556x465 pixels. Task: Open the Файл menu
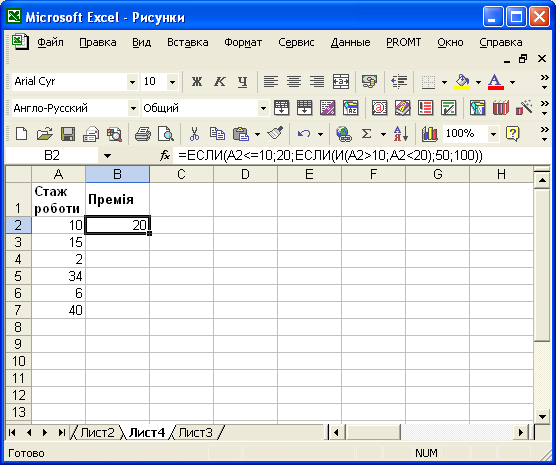(x=50, y=43)
